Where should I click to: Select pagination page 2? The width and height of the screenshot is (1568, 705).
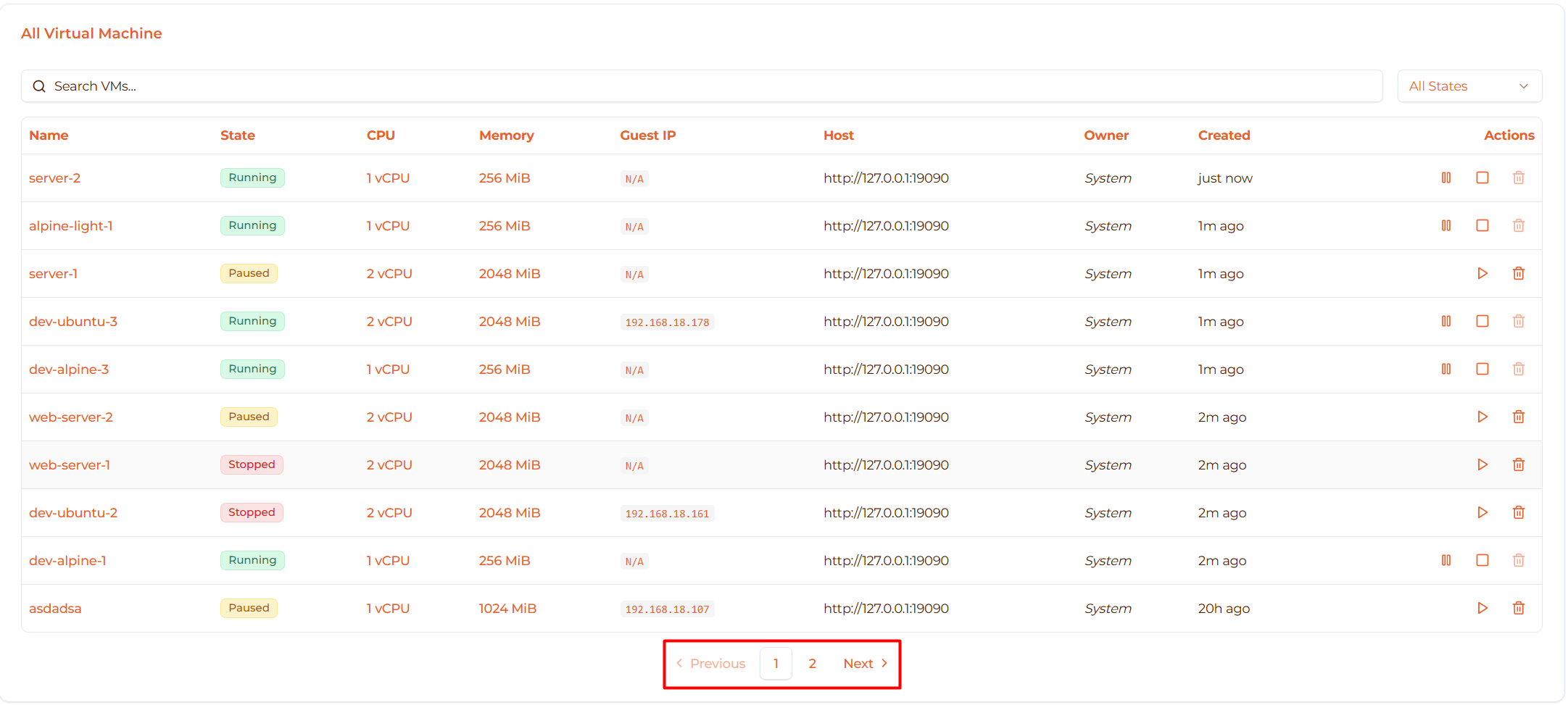(812, 663)
